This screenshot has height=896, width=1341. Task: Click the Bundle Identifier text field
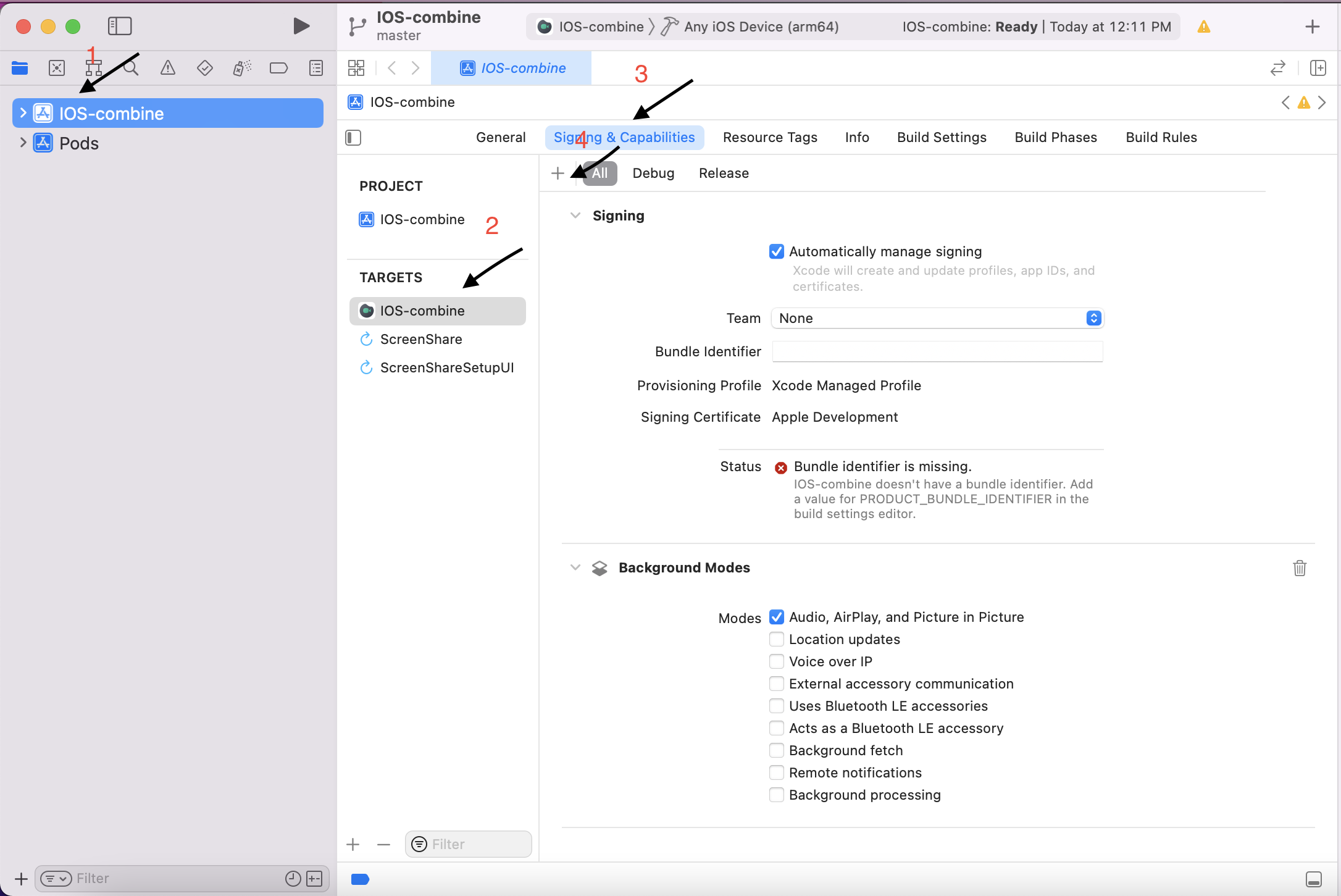937,351
